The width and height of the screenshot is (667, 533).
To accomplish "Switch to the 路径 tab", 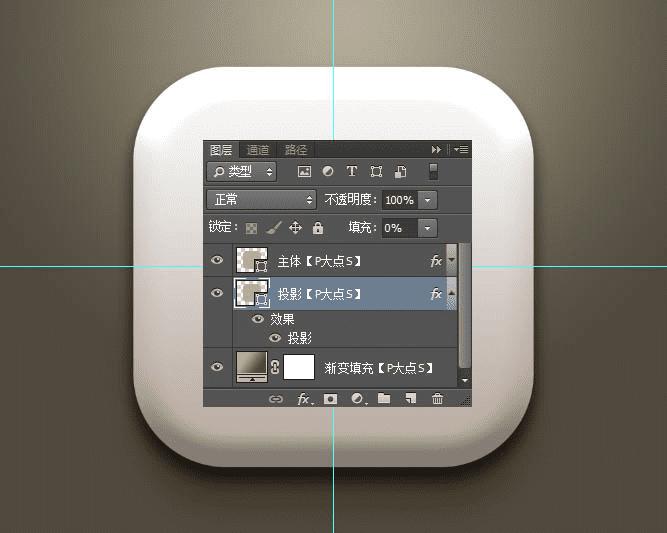I will click(296, 150).
